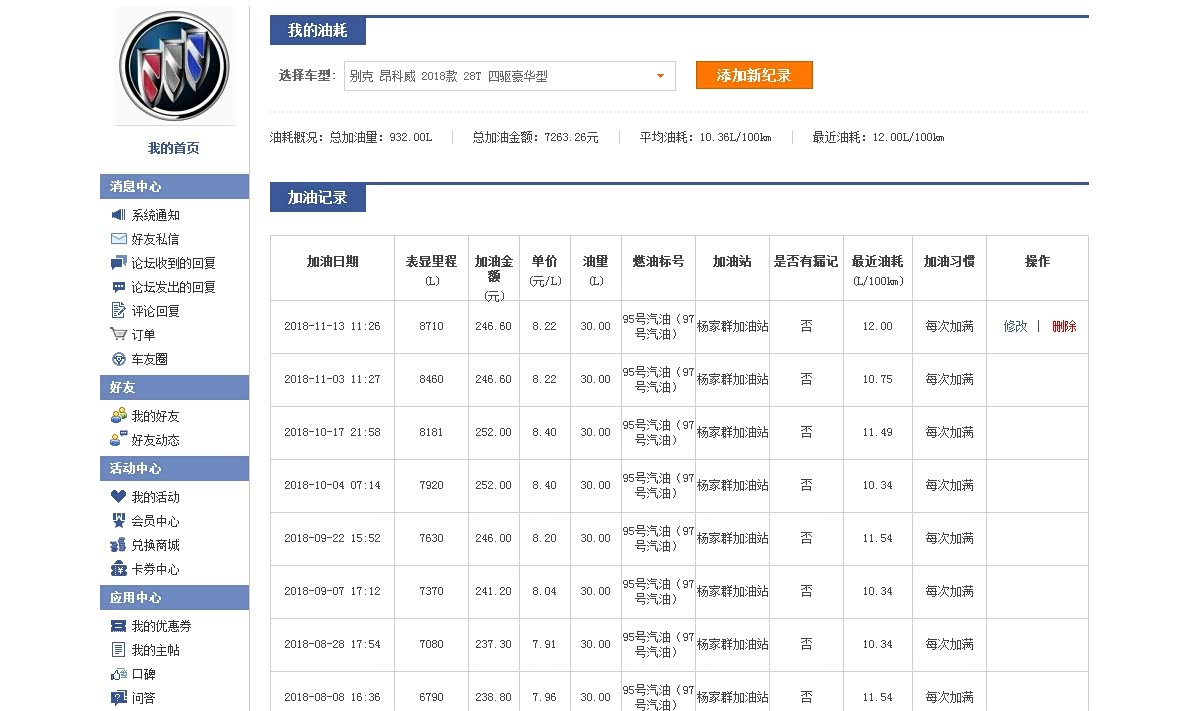Click the heart icon for my activities

tap(118, 497)
